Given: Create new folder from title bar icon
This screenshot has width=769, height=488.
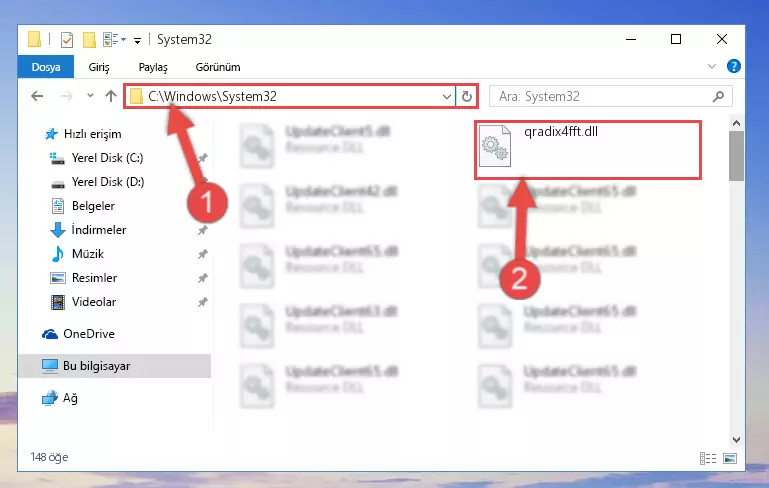Looking at the screenshot, I should 89,40.
